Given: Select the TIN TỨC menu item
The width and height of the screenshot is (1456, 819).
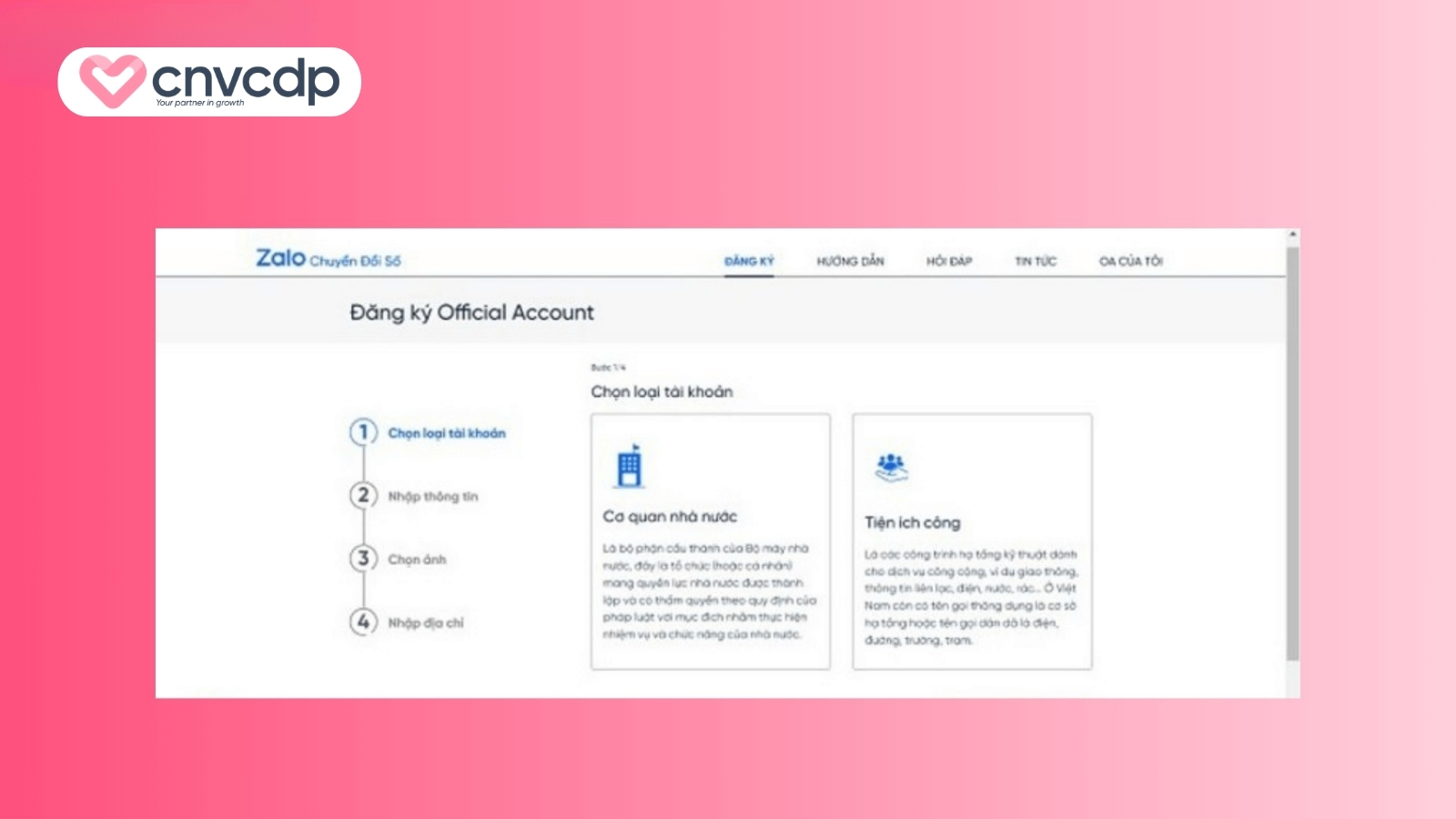Looking at the screenshot, I should [x=1036, y=261].
